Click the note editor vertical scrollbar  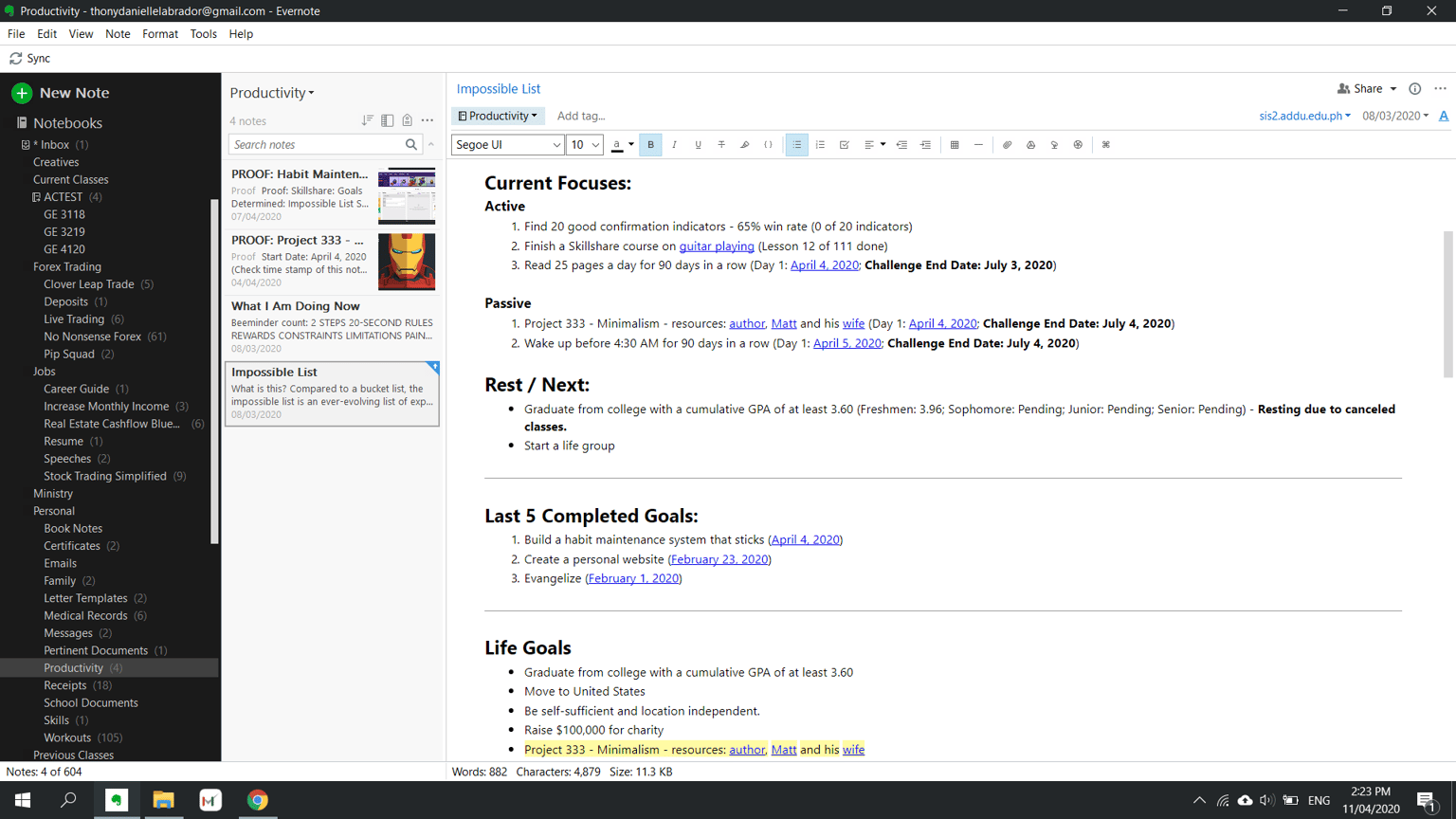(x=1447, y=305)
